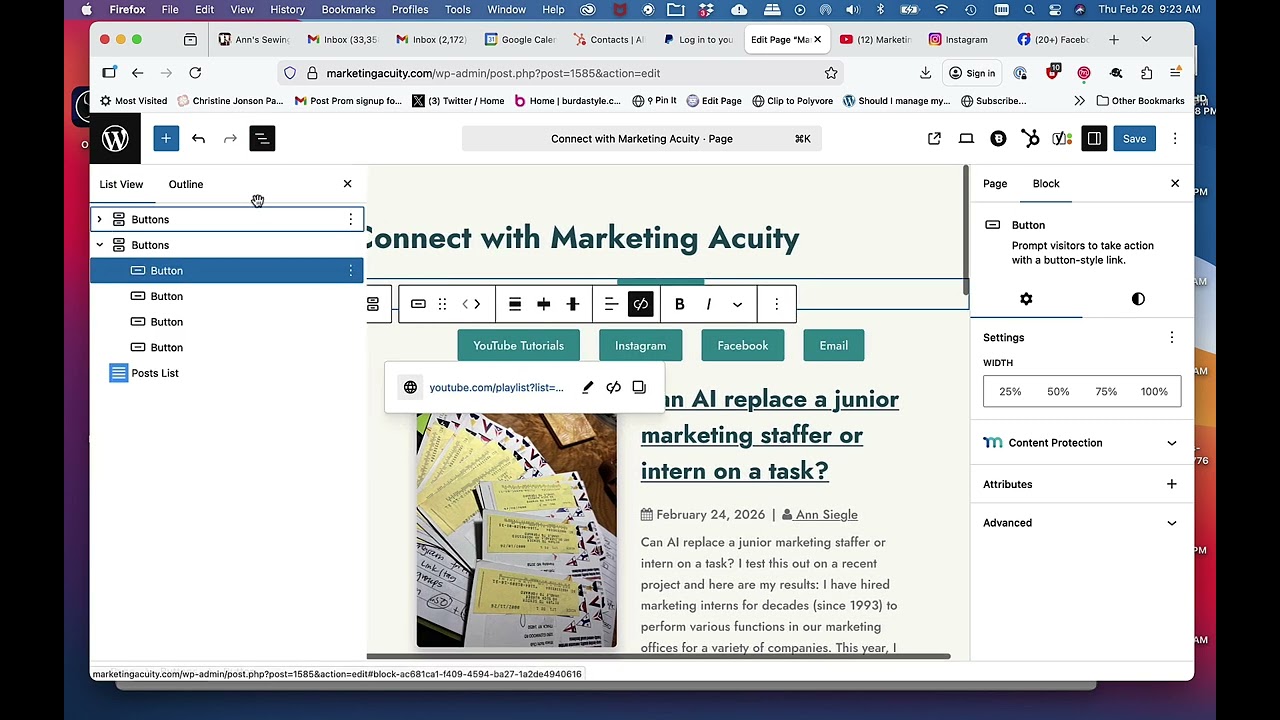Open text align control in toolbar
The image size is (1280, 720).
point(611,304)
